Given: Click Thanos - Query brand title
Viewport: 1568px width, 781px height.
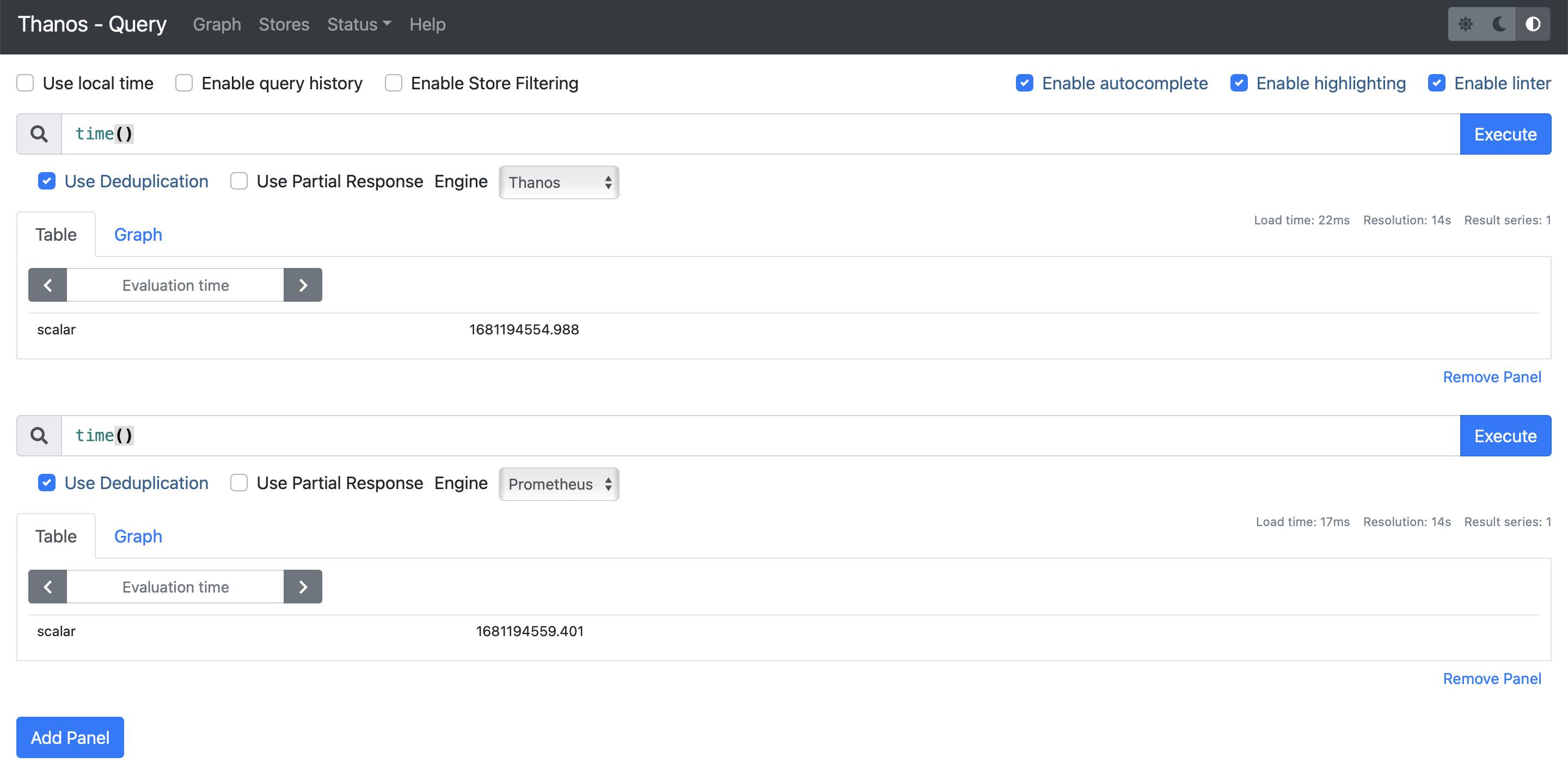Looking at the screenshot, I should [x=92, y=25].
